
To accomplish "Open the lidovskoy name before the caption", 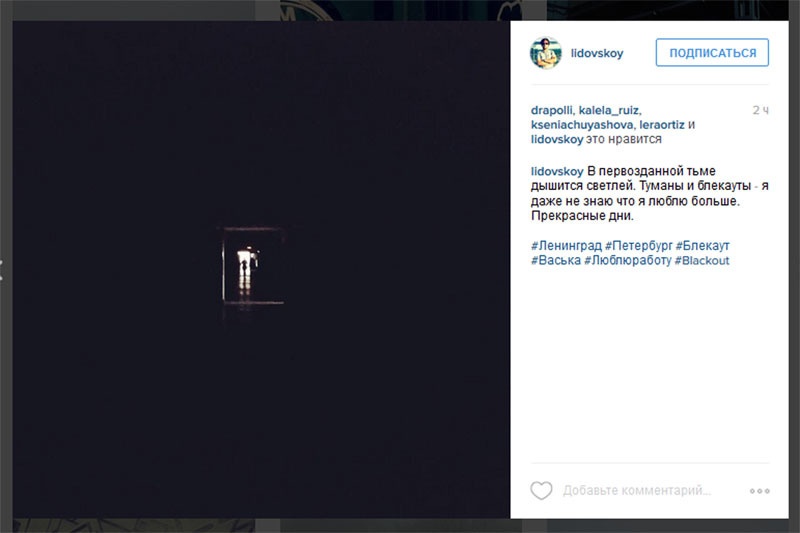I will [x=557, y=171].
